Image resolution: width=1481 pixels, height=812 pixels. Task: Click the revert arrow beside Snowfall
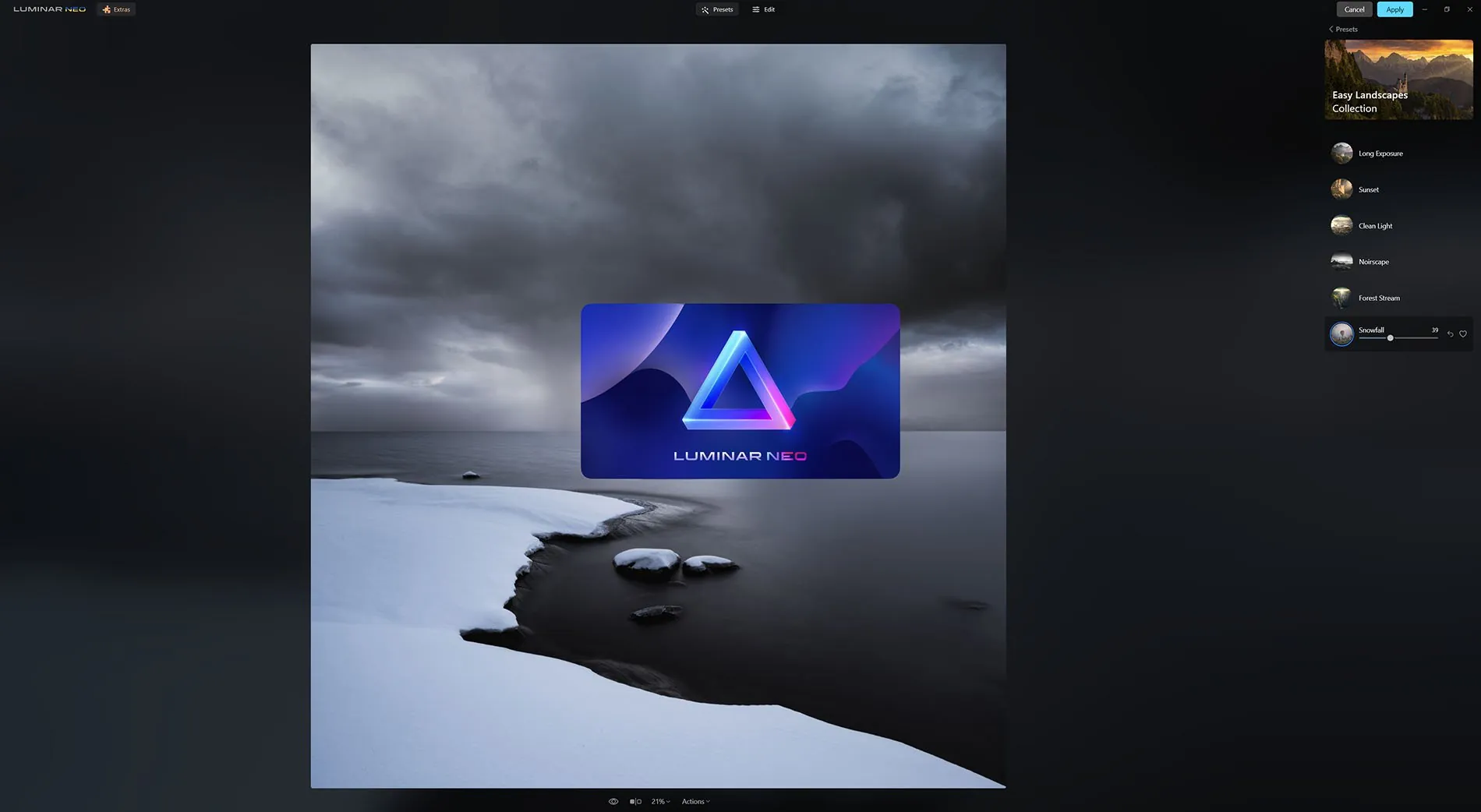tap(1451, 334)
